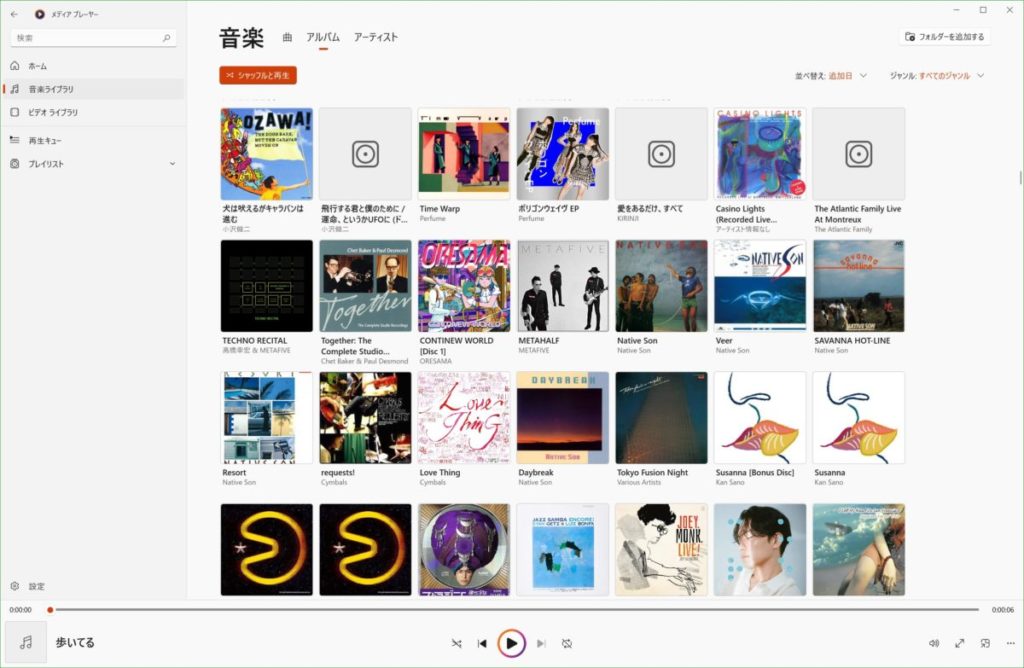Select the Albums (アルバム) tab

323,37
